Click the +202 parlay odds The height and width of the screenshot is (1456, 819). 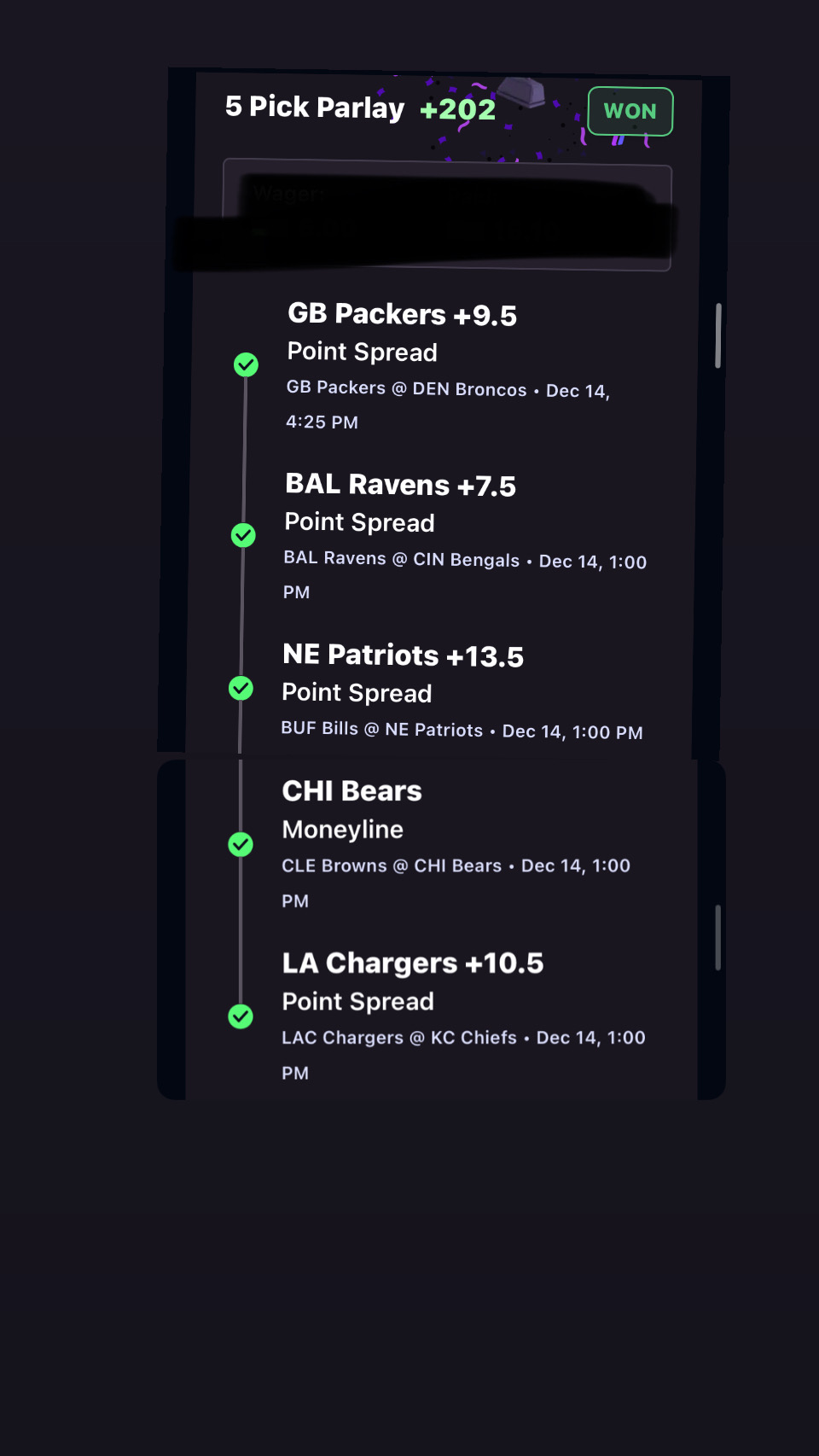click(x=457, y=109)
